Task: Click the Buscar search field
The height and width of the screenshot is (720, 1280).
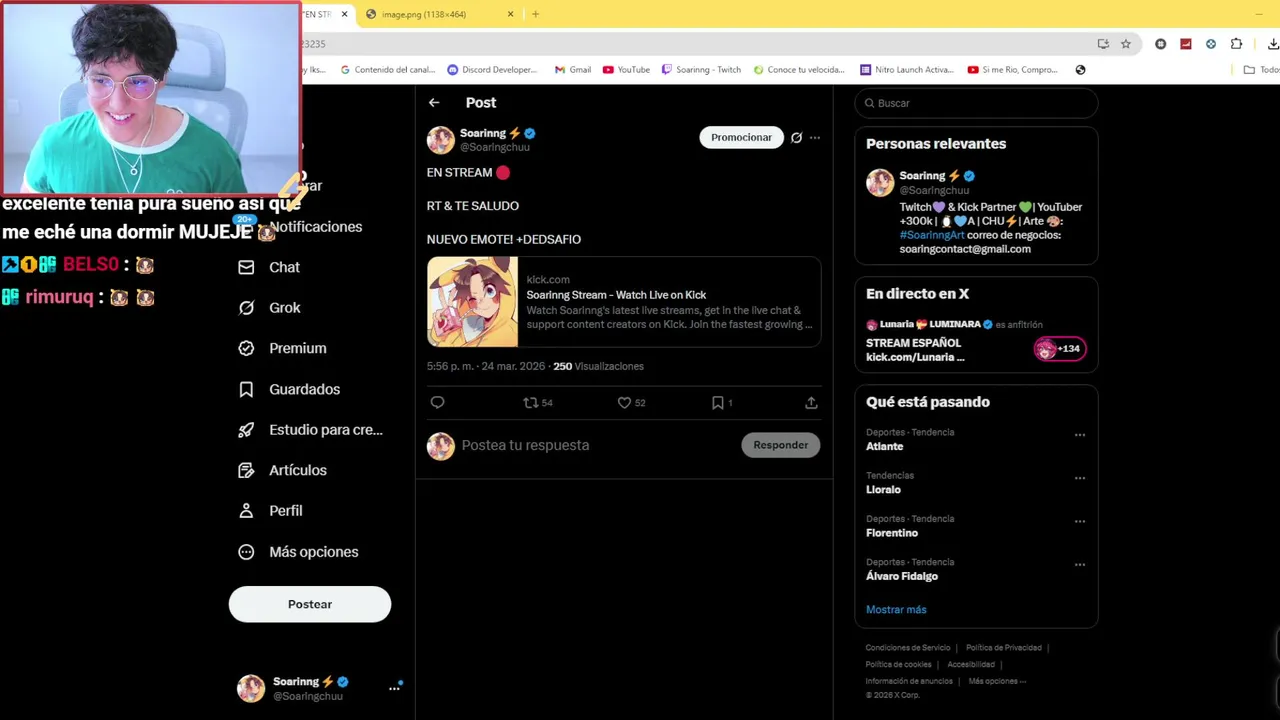Action: (x=976, y=103)
